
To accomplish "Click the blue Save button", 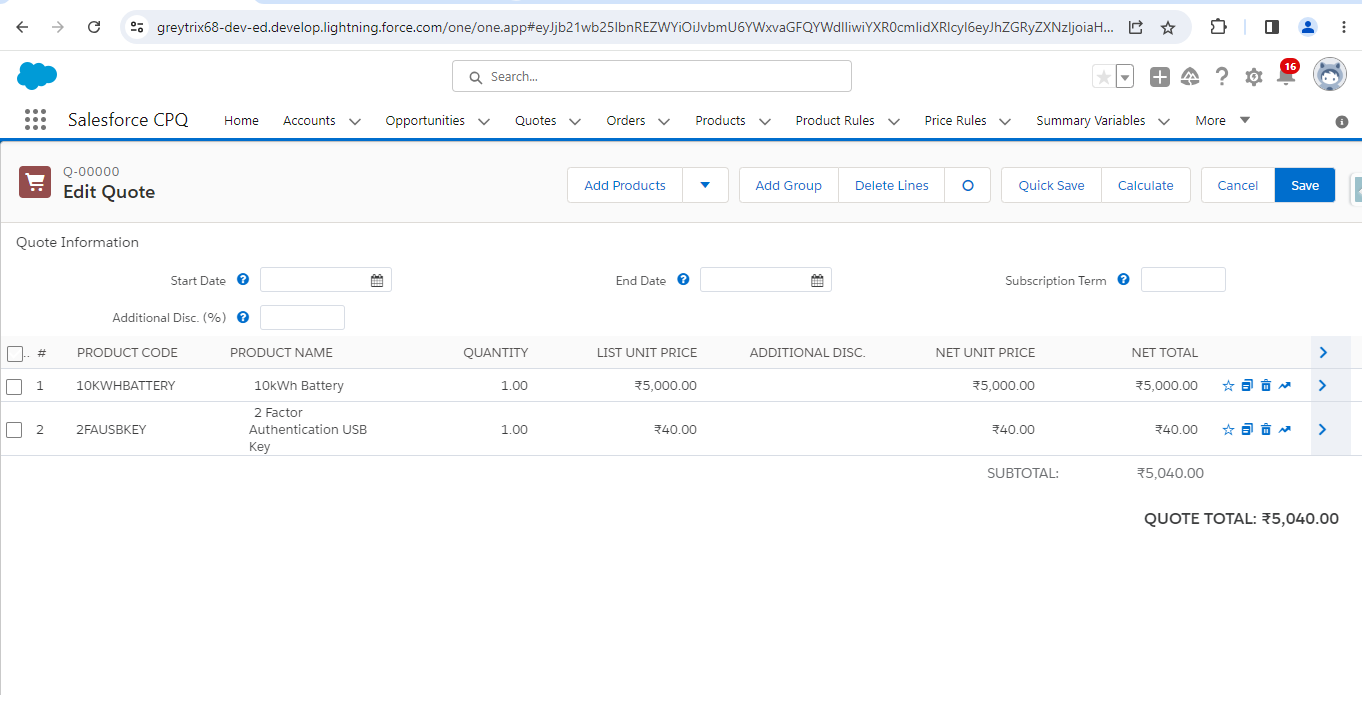I will 1305,185.
